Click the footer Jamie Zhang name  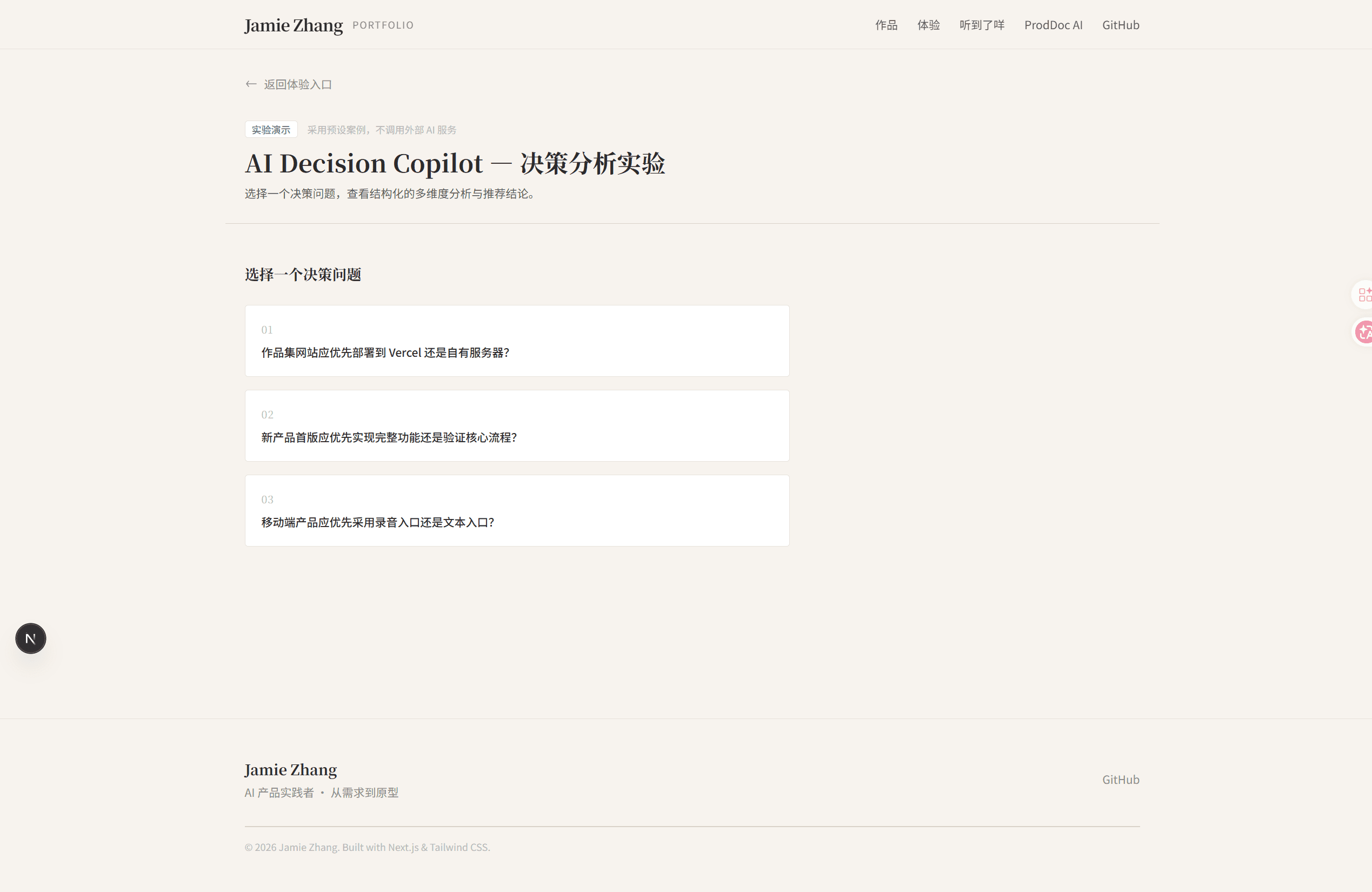(290, 770)
